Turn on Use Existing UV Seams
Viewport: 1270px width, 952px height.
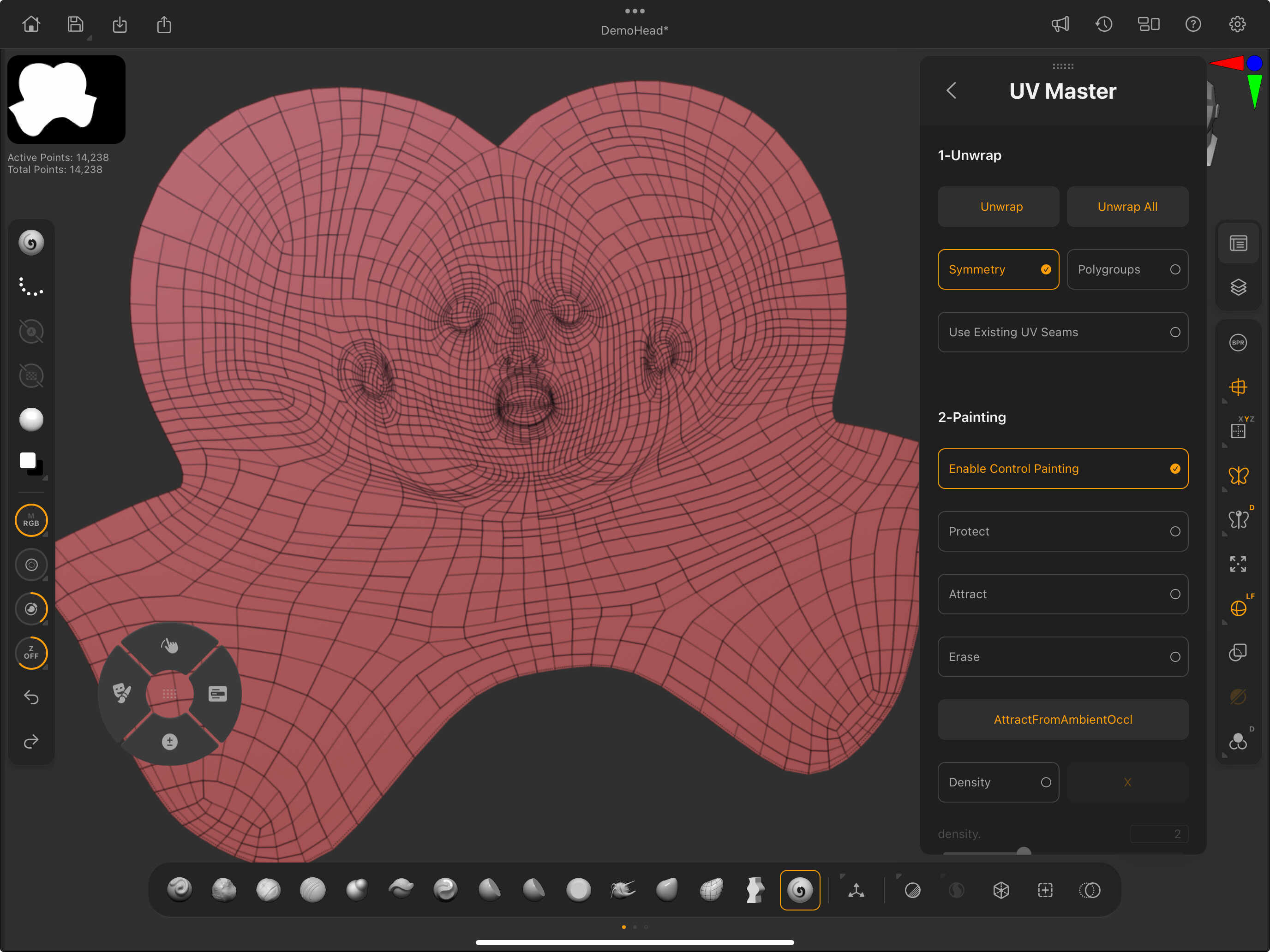[1063, 332]
